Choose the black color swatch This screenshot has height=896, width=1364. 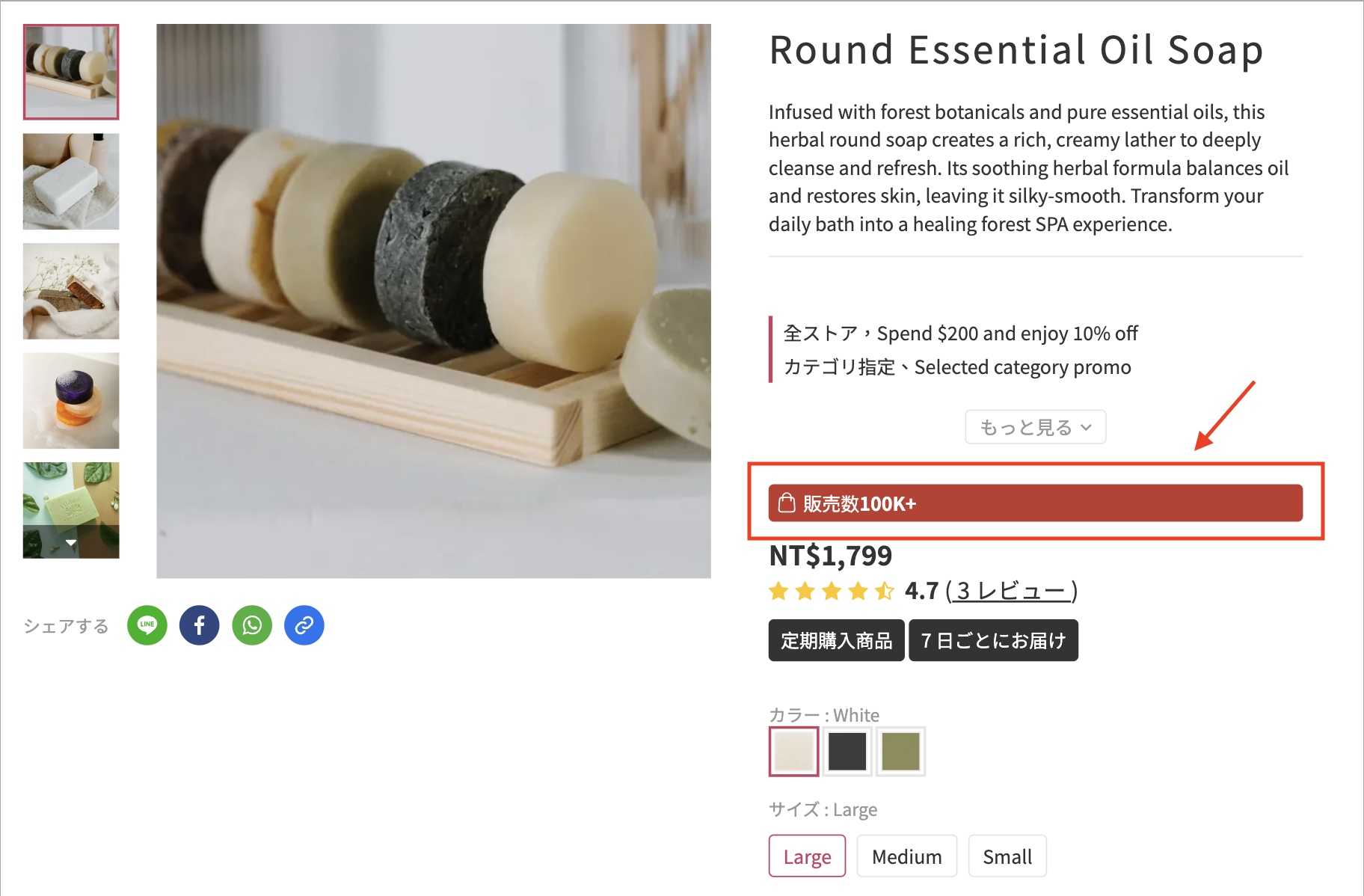point(847,751)
